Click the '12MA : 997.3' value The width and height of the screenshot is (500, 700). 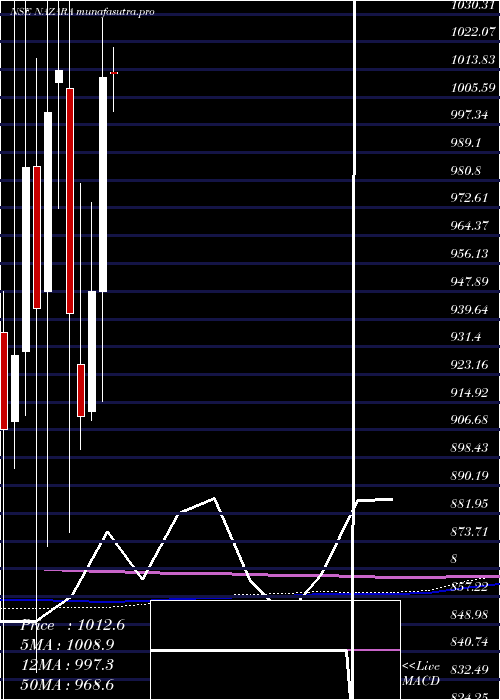[67, 665]
